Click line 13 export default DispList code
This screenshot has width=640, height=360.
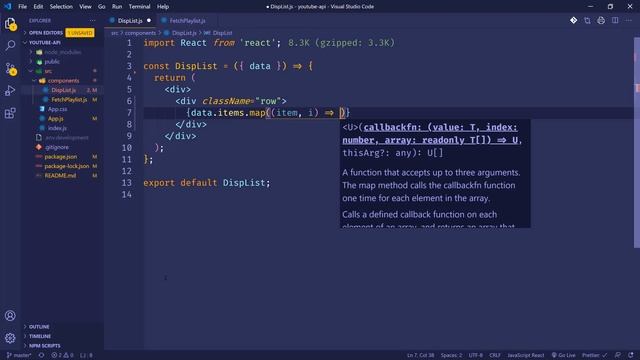[x=207, y=183]
